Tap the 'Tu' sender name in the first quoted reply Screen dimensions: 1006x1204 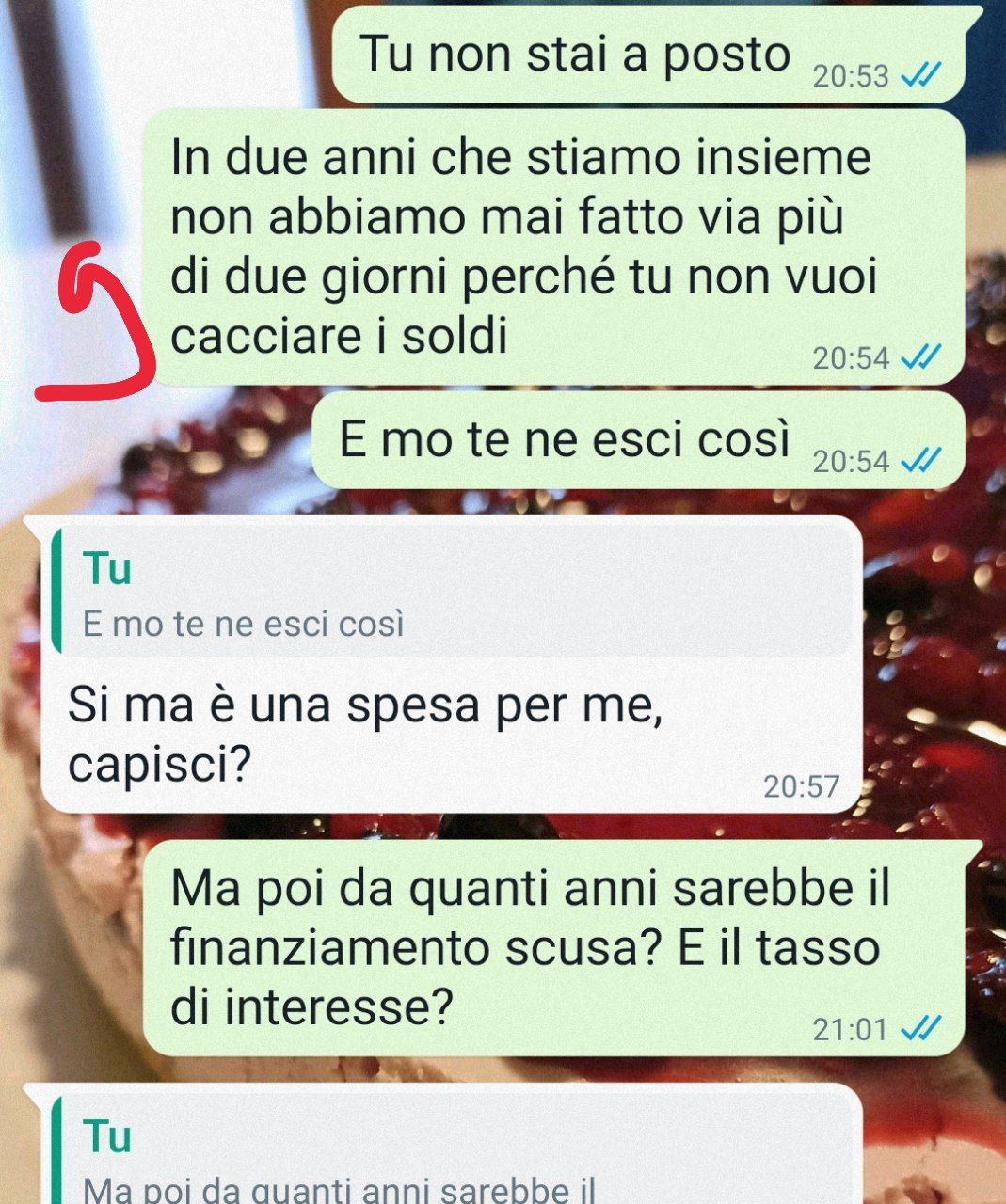click(108, 568)
